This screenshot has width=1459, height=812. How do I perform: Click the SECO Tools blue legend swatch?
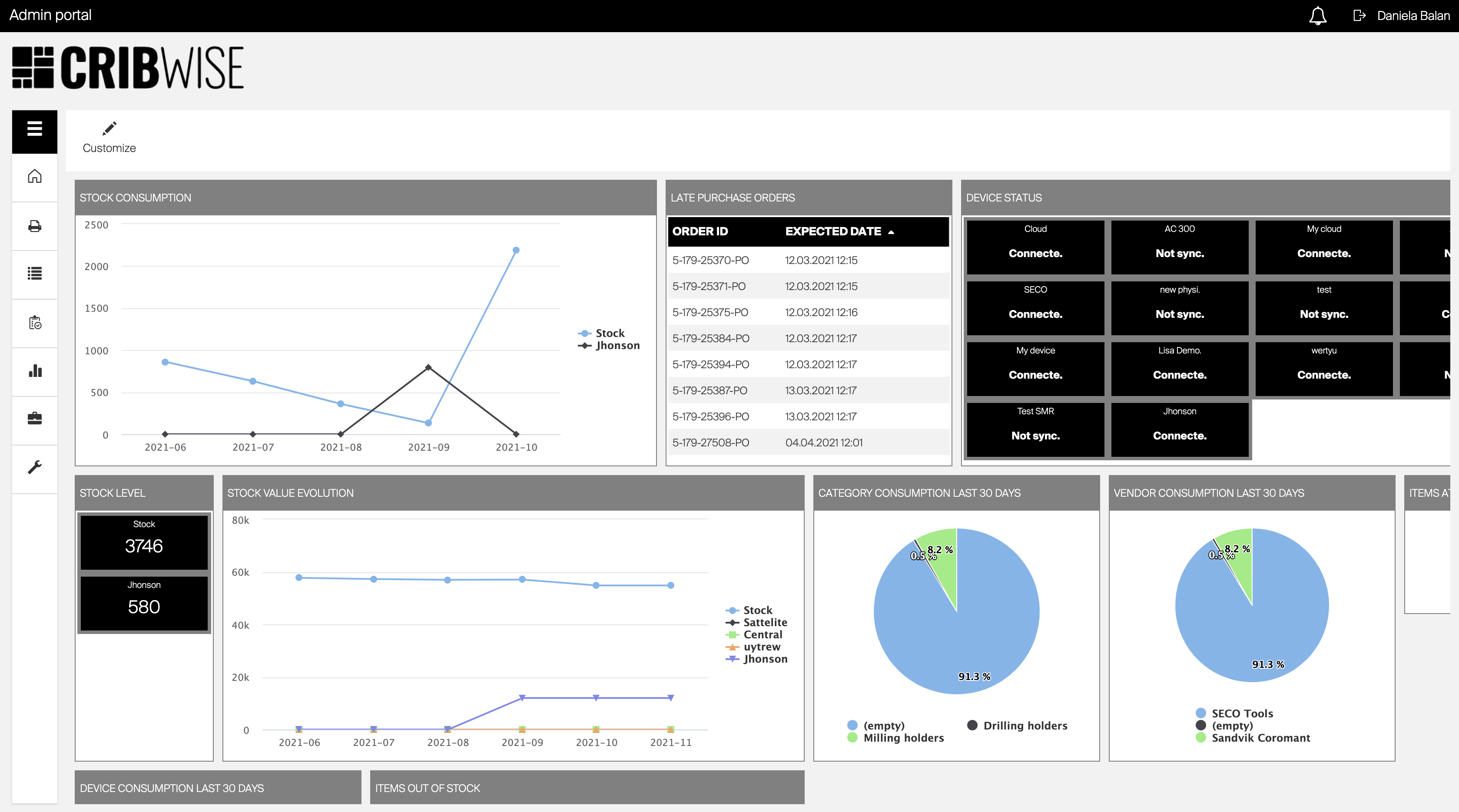1200,713
